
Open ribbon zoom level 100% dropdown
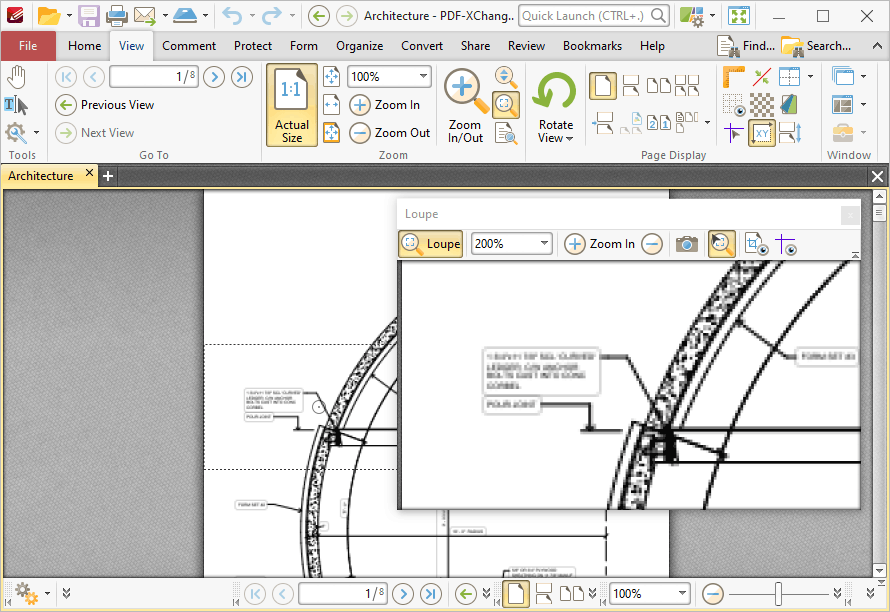click(x=423, y=77)
